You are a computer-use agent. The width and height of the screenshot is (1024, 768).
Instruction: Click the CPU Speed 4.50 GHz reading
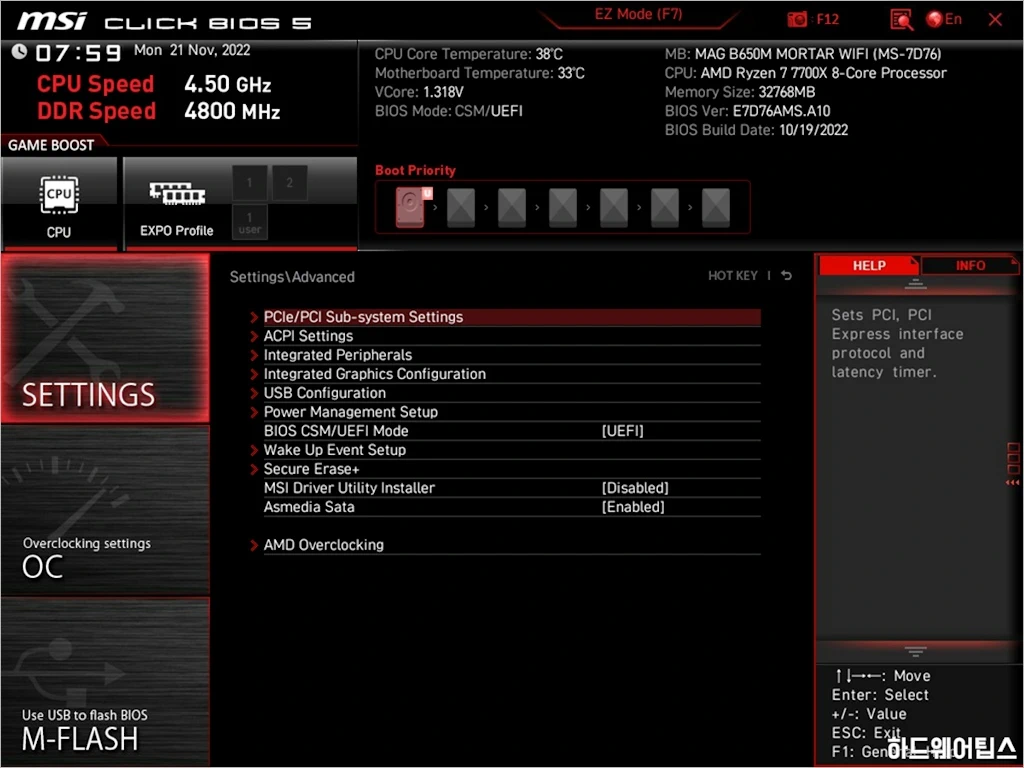pyautogui.click(x=153, y=84)
